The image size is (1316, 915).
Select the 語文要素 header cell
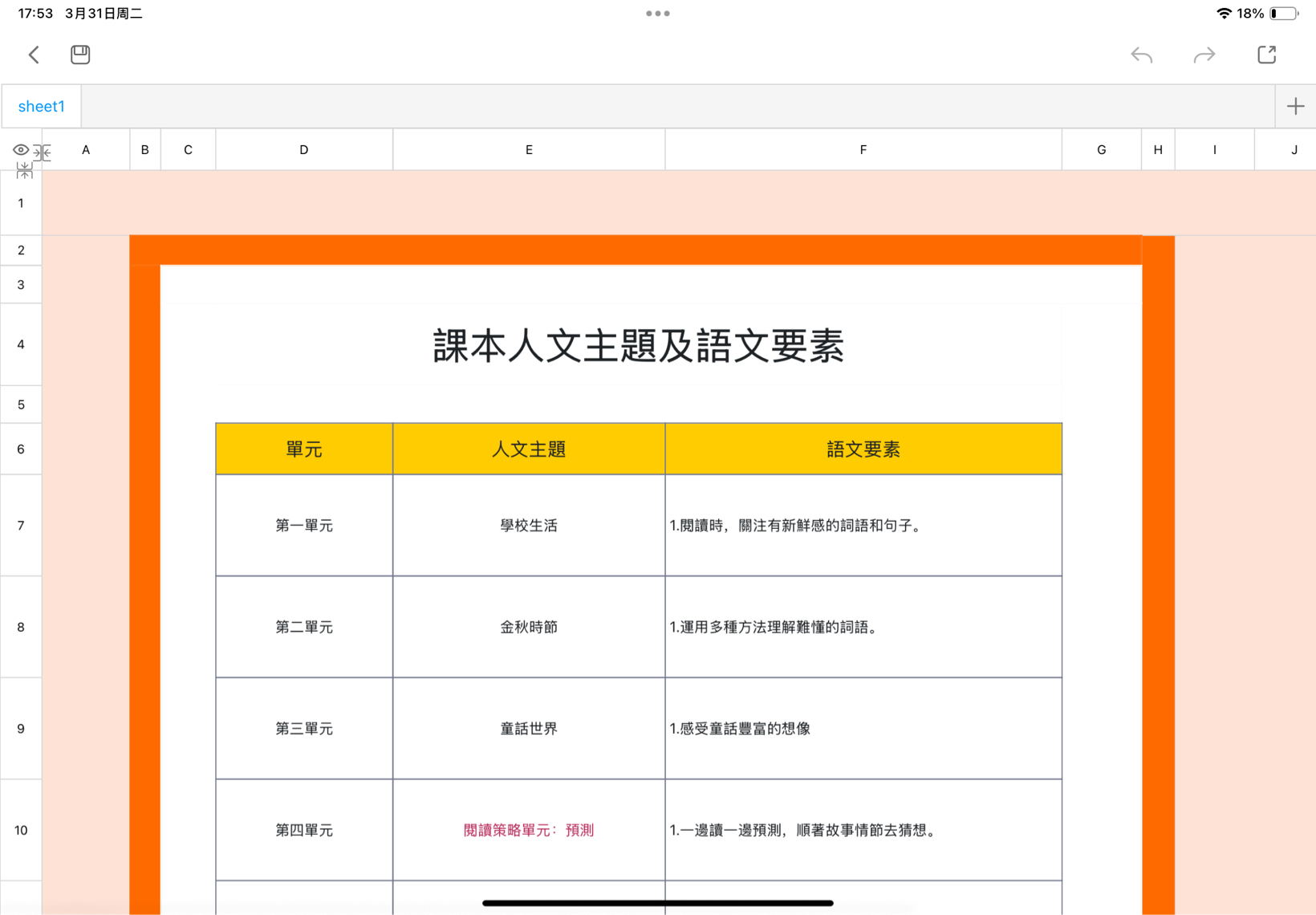coord(863,449)
